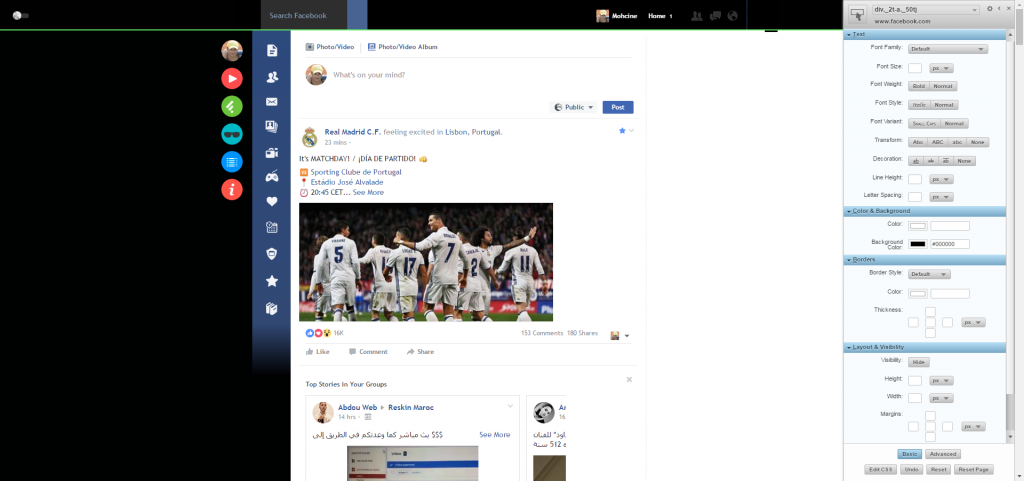Viewport: 1024px width, 481px height.
Task: Click the box icon at sidebar bottom
Action: click(272, 309)
